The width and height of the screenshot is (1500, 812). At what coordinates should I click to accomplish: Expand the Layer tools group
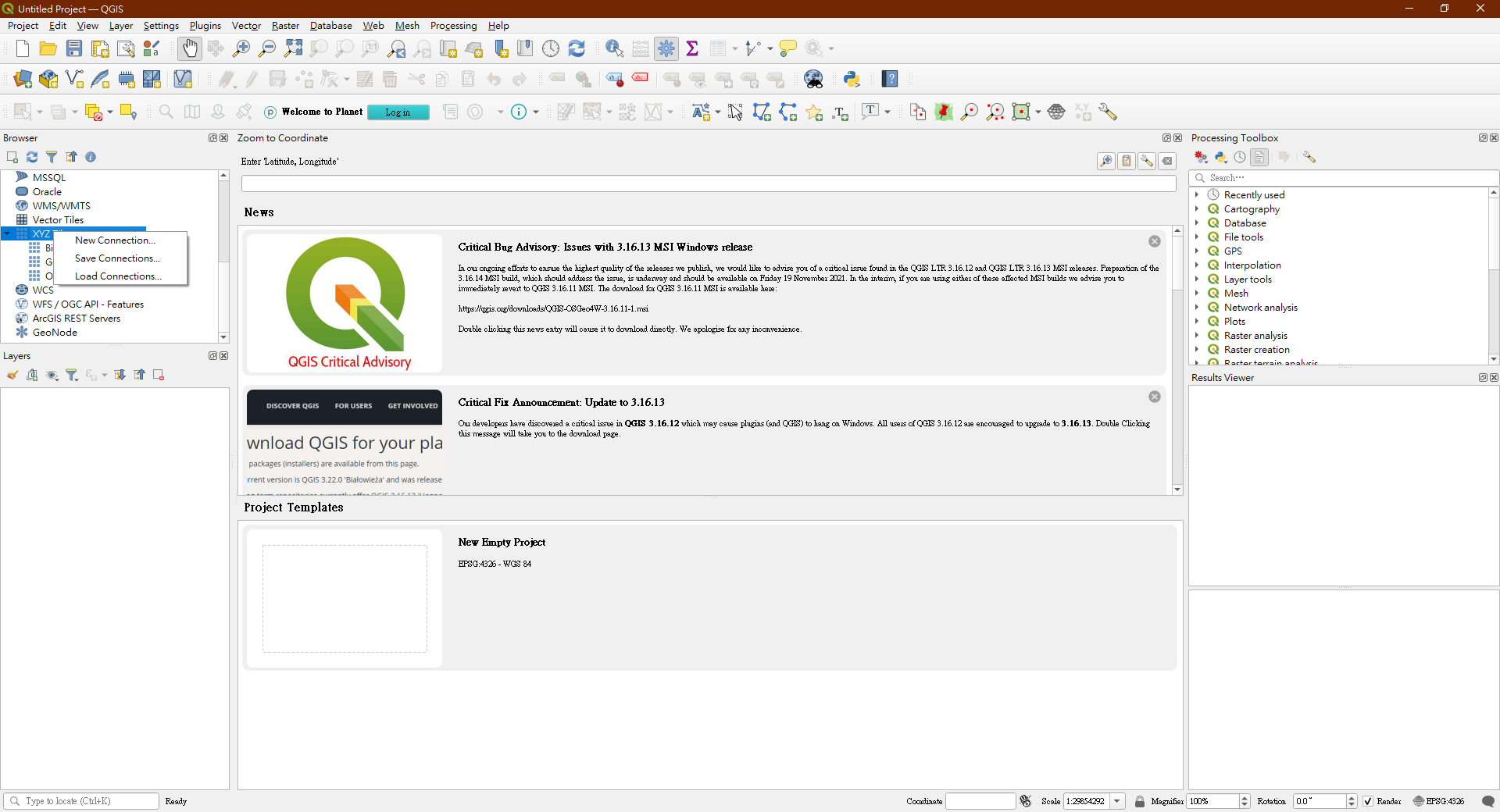pyautogui.click(x=1197, y=279)
